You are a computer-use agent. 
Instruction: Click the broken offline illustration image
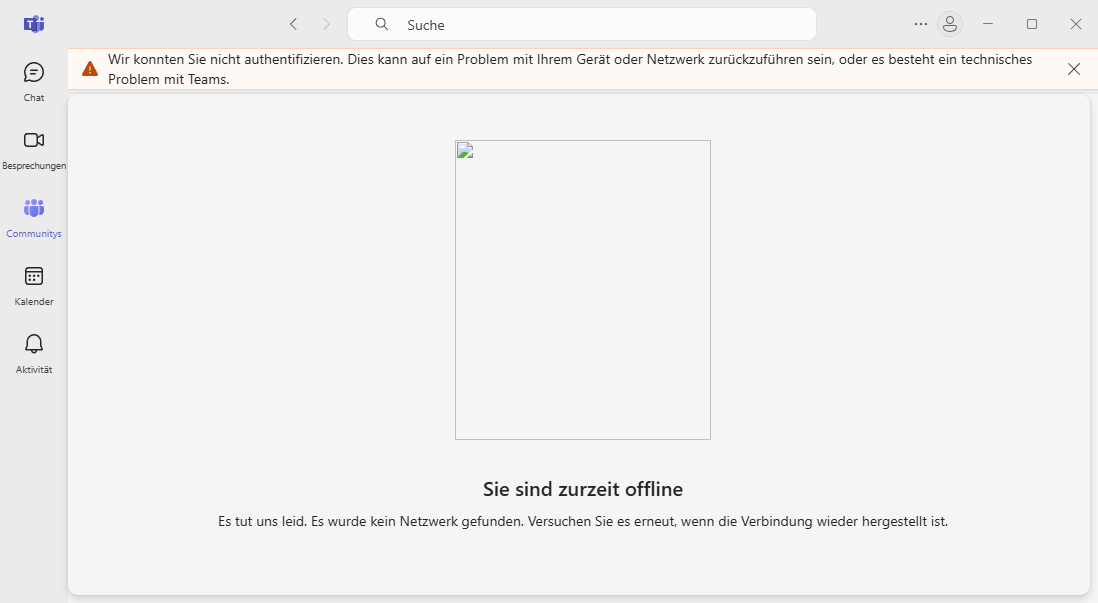(583, 290)
